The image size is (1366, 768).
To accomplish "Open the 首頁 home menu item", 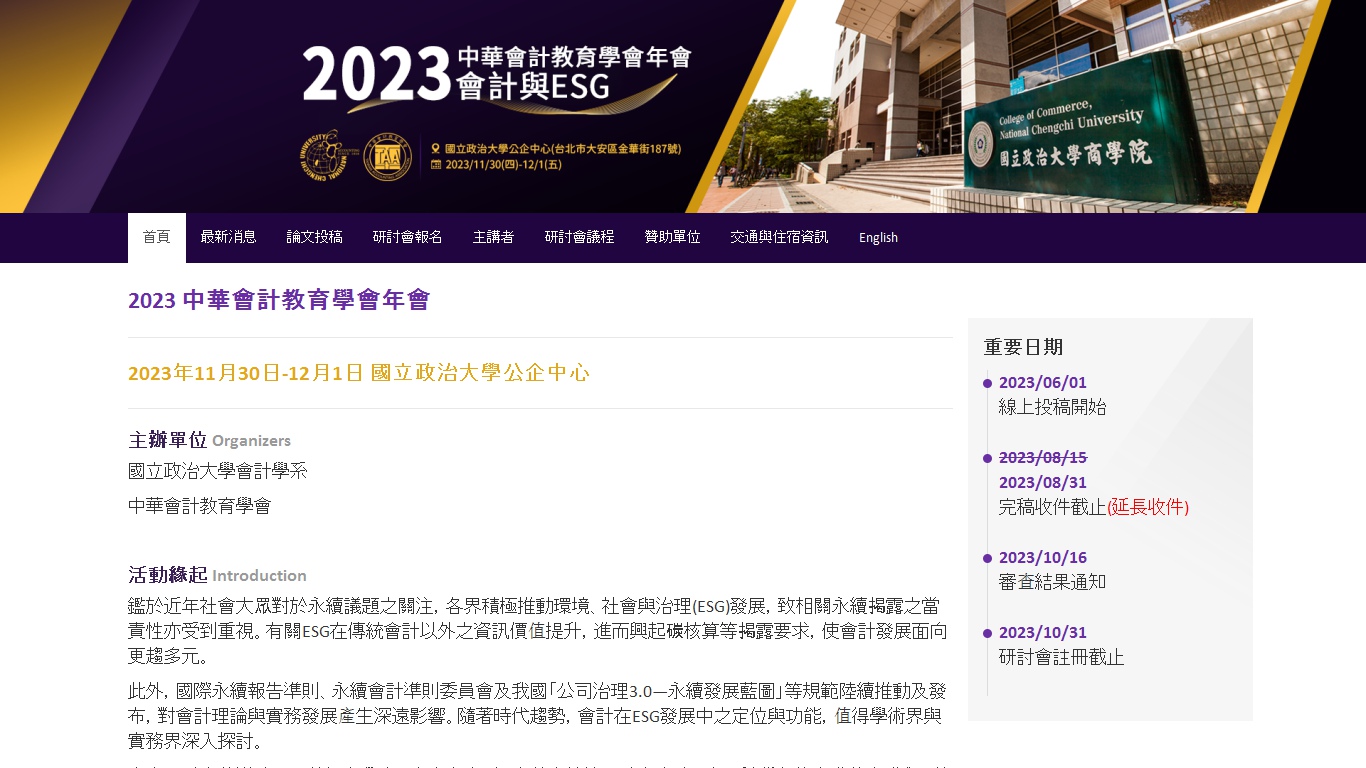I will (x=157, y=238).
